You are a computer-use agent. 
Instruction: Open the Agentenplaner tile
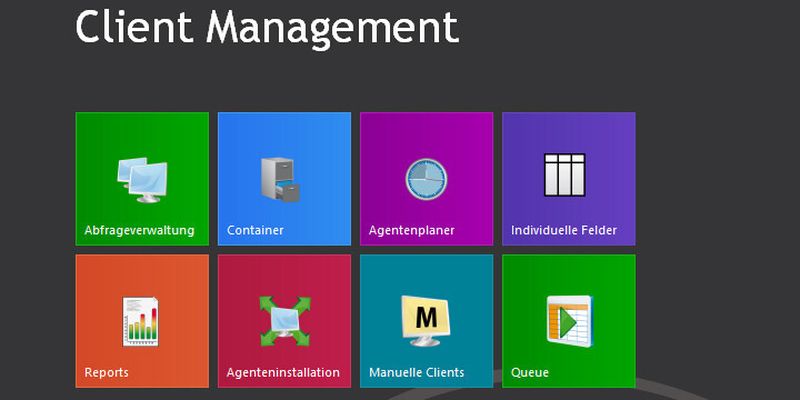click(427, 179)
